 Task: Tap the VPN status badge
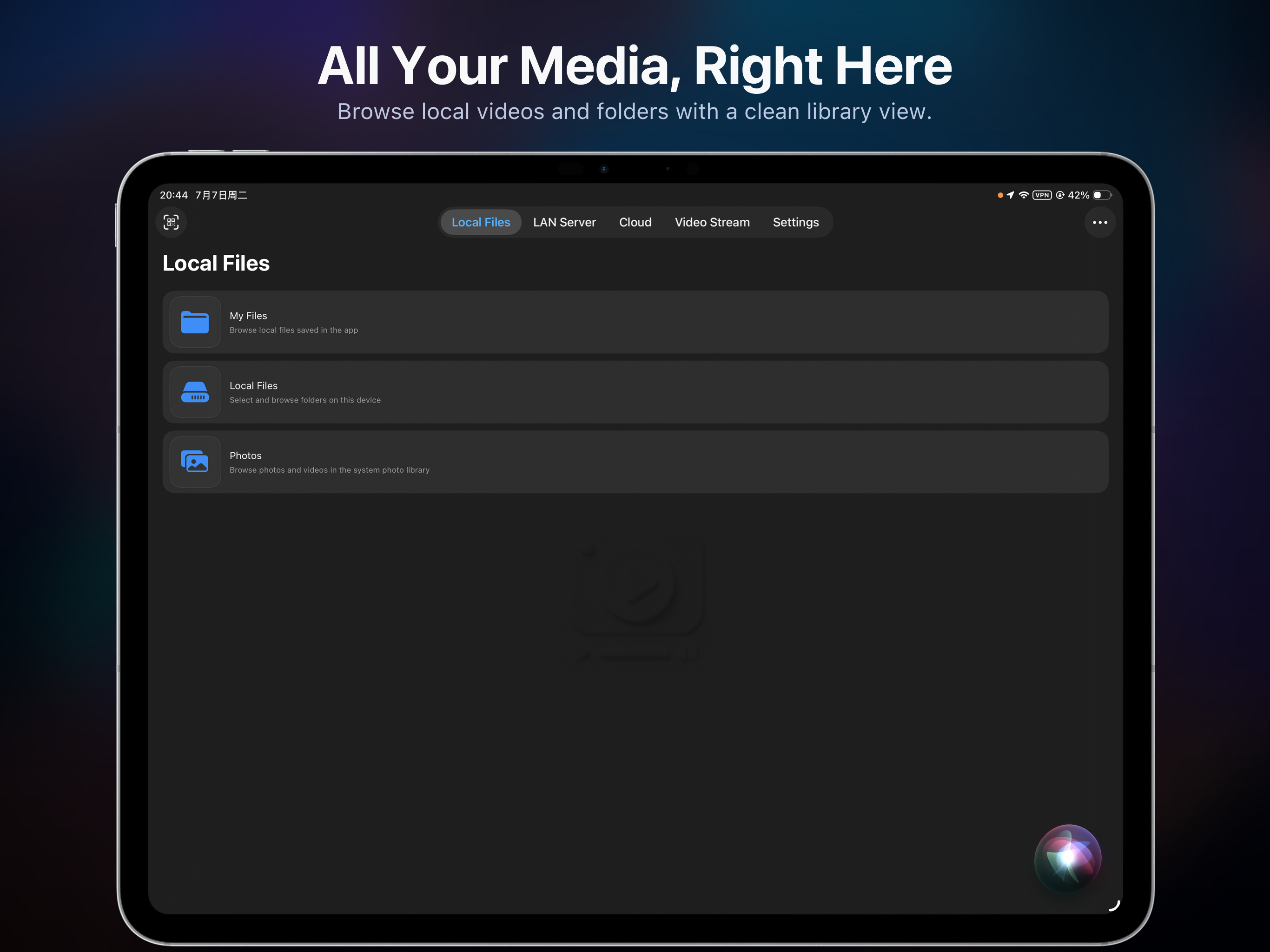[1041, 195]
